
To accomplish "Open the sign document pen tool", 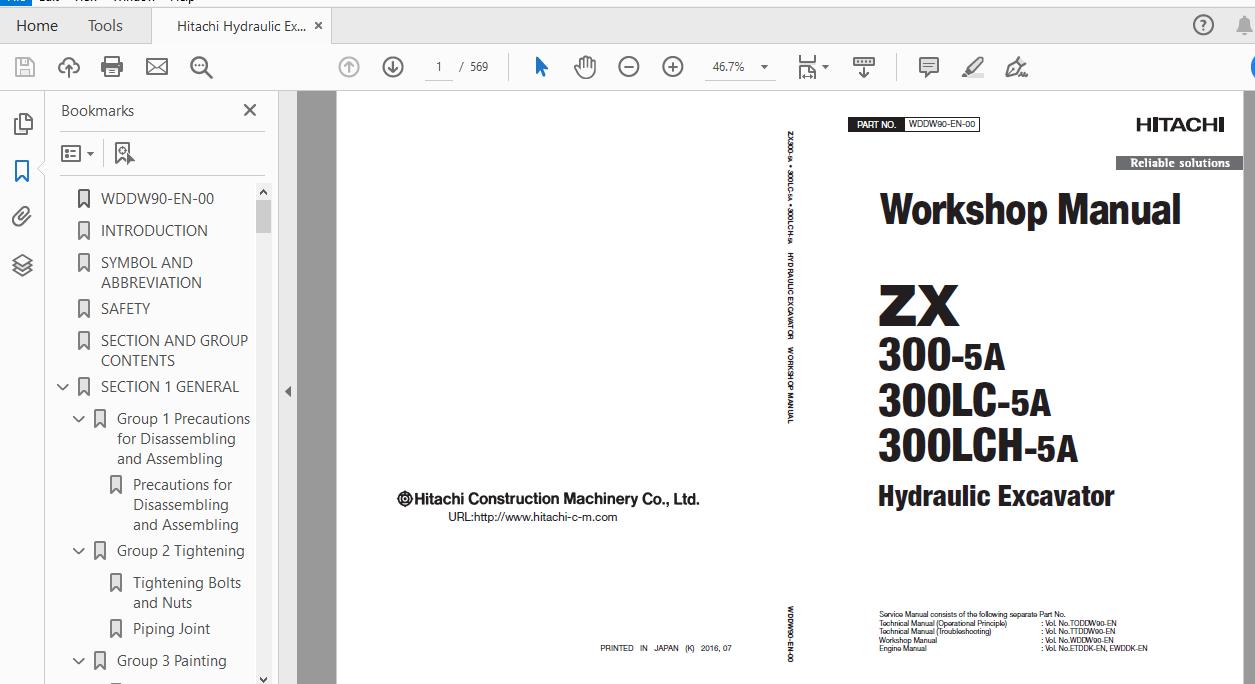I will point(1016,67).
